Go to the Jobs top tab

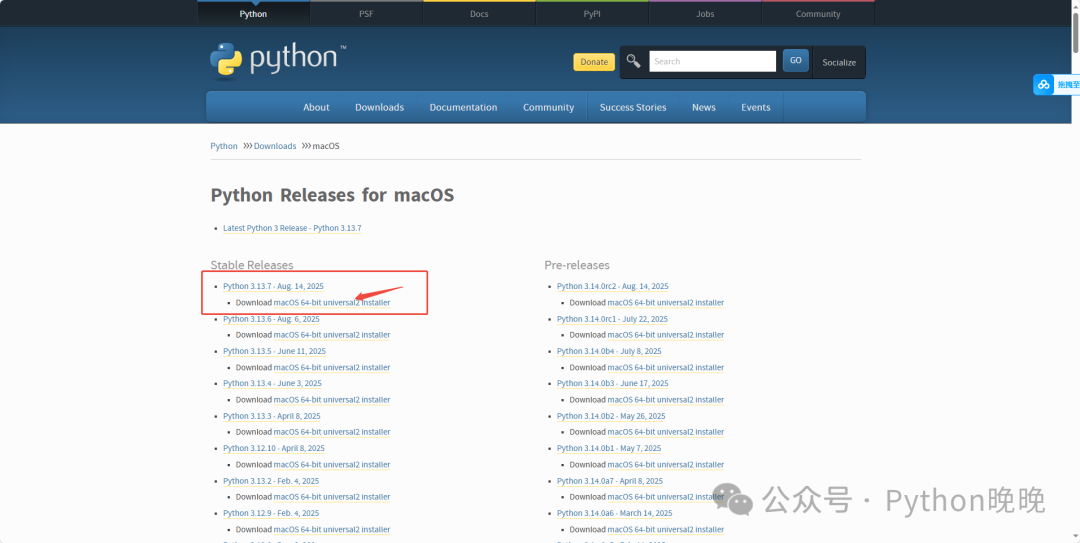click(705, 14)
